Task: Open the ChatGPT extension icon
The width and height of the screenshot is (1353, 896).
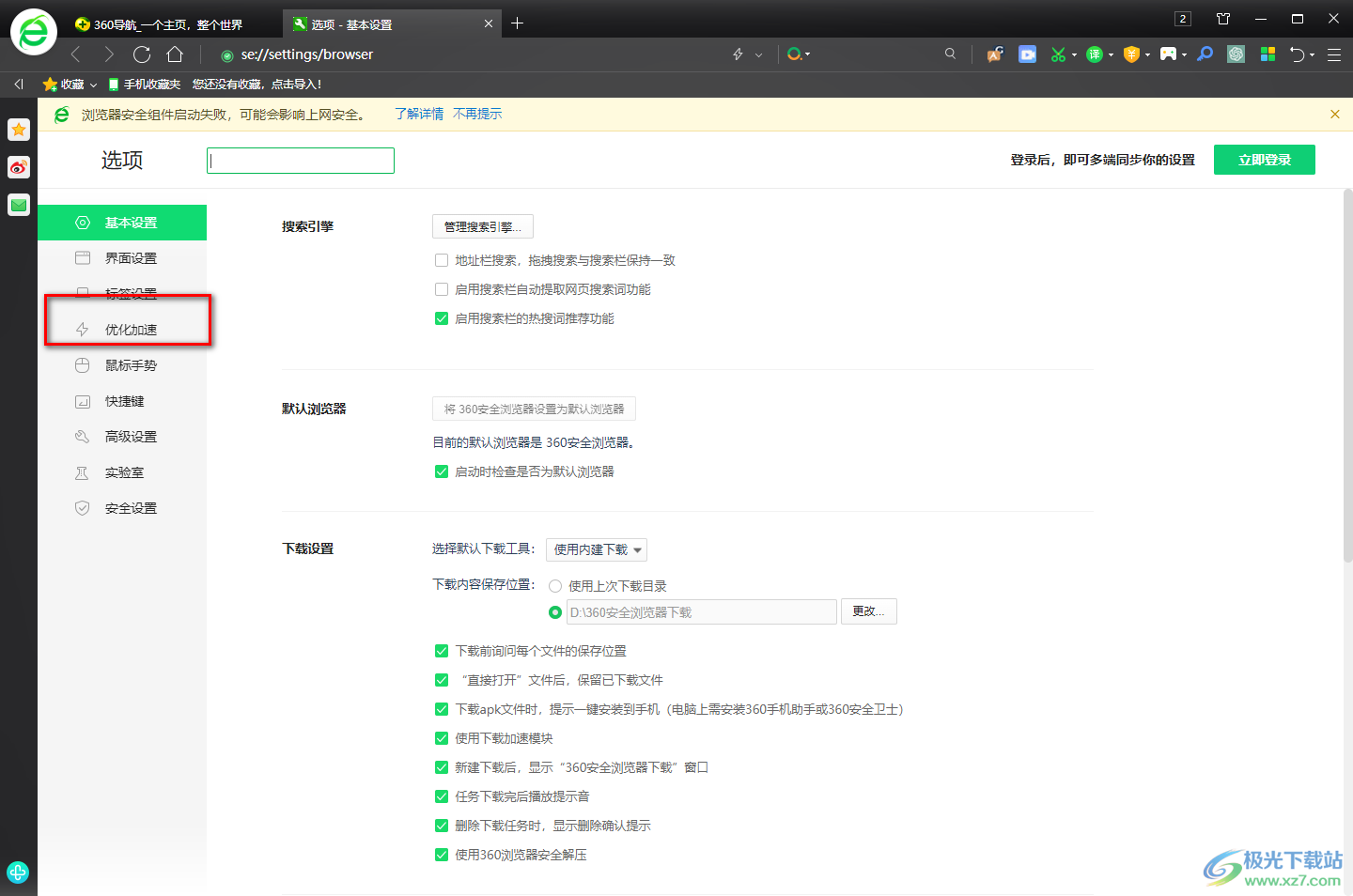Action: click(1236, 54)
